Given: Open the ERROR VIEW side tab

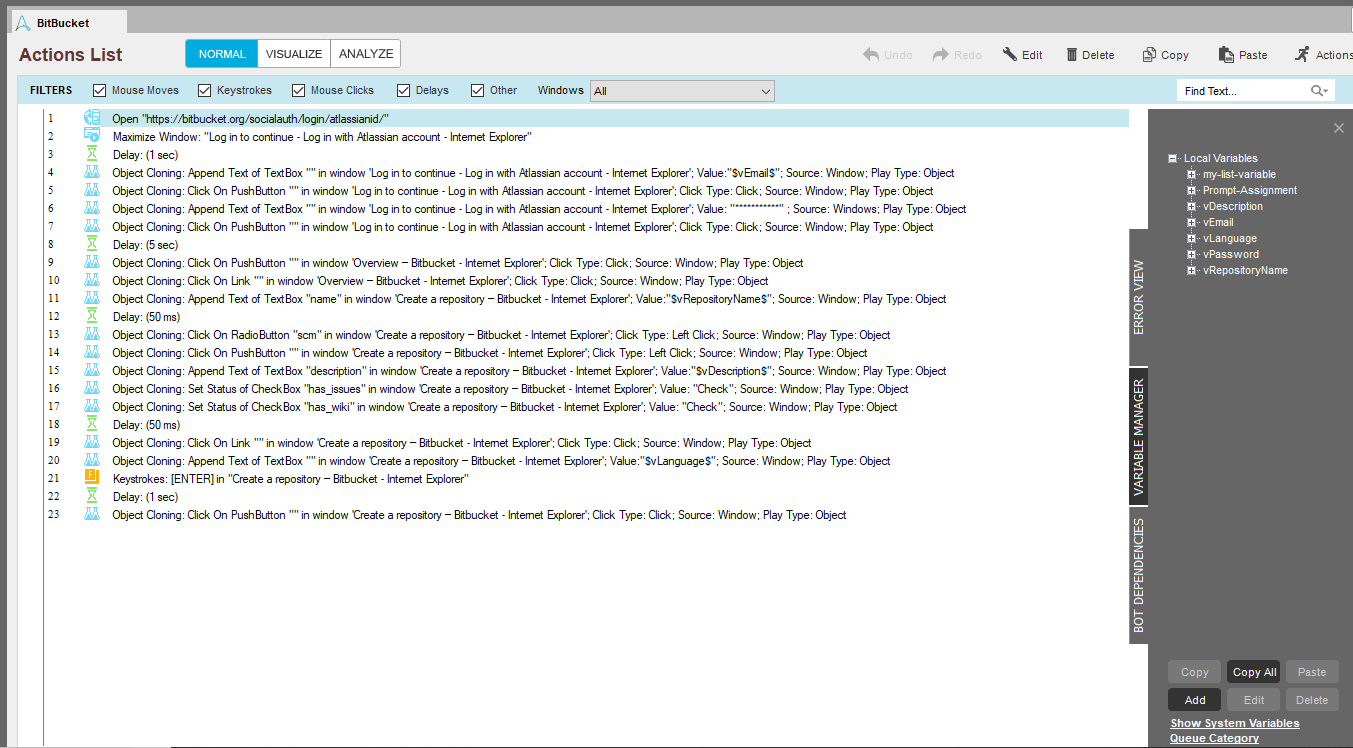Looking at the screenshot, I should (1139, 297).
